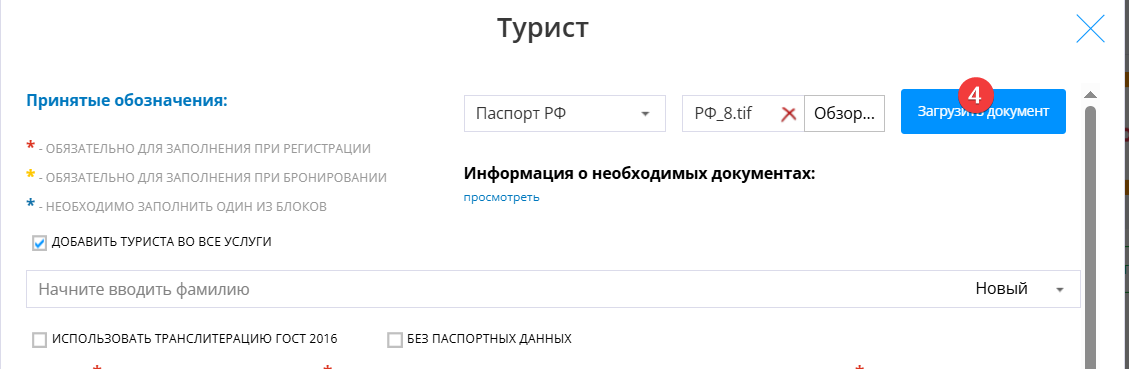Click Загрузить документ button
The width and height of the screenshot is (1129, 369).
[983, 112]
